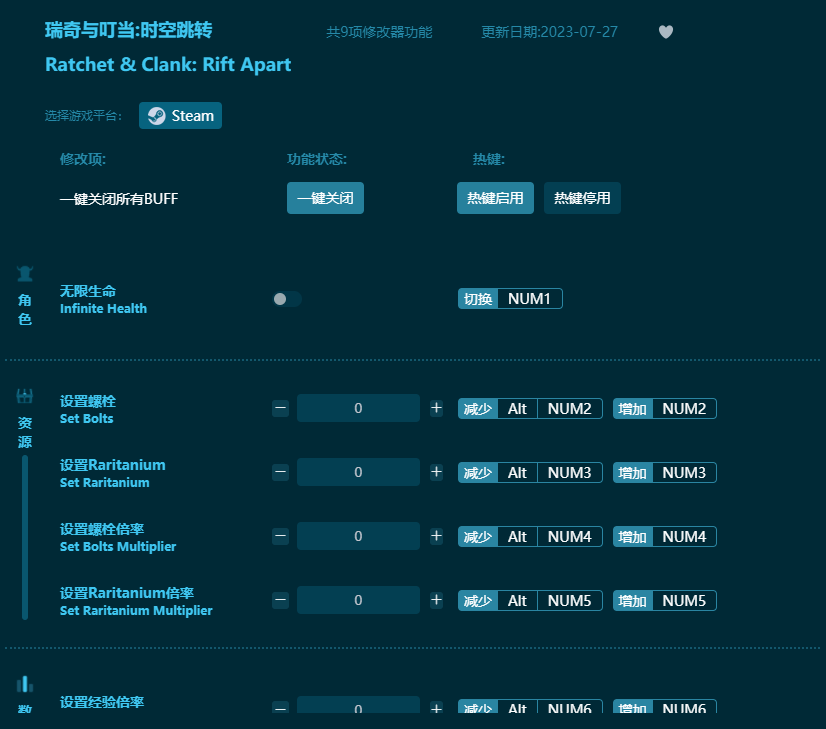
Task: Click the minus stepper for Set Raritanium Multiplier
Action: (x=280, y=599)
